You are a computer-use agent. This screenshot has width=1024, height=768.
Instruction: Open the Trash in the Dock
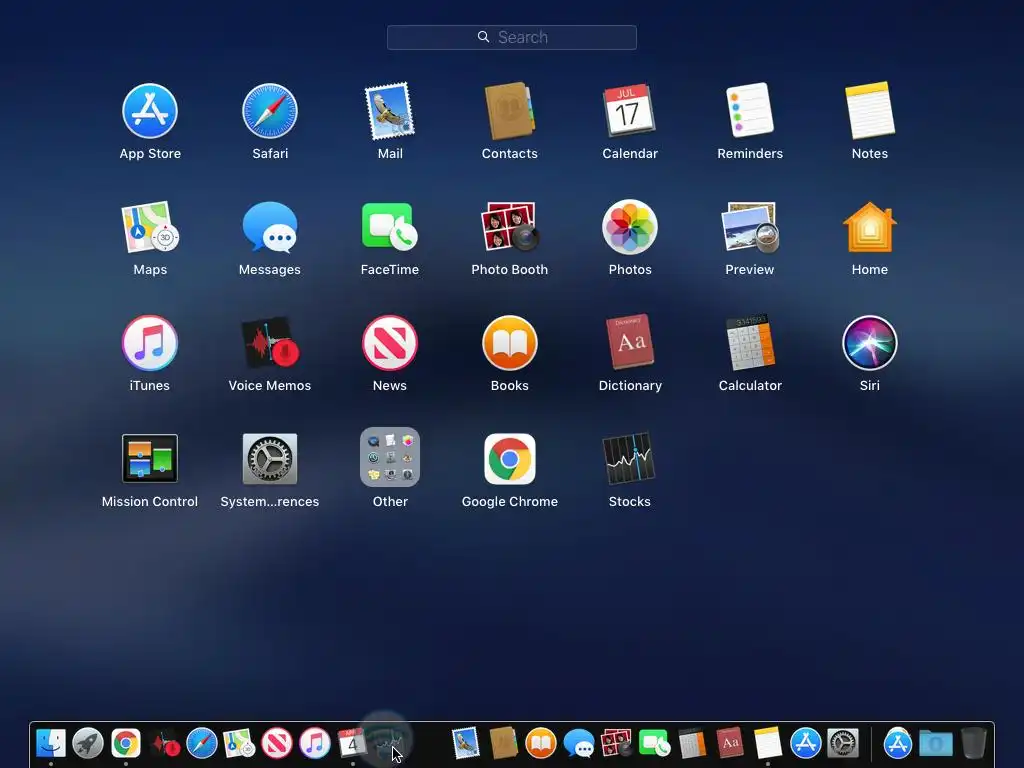973,743
